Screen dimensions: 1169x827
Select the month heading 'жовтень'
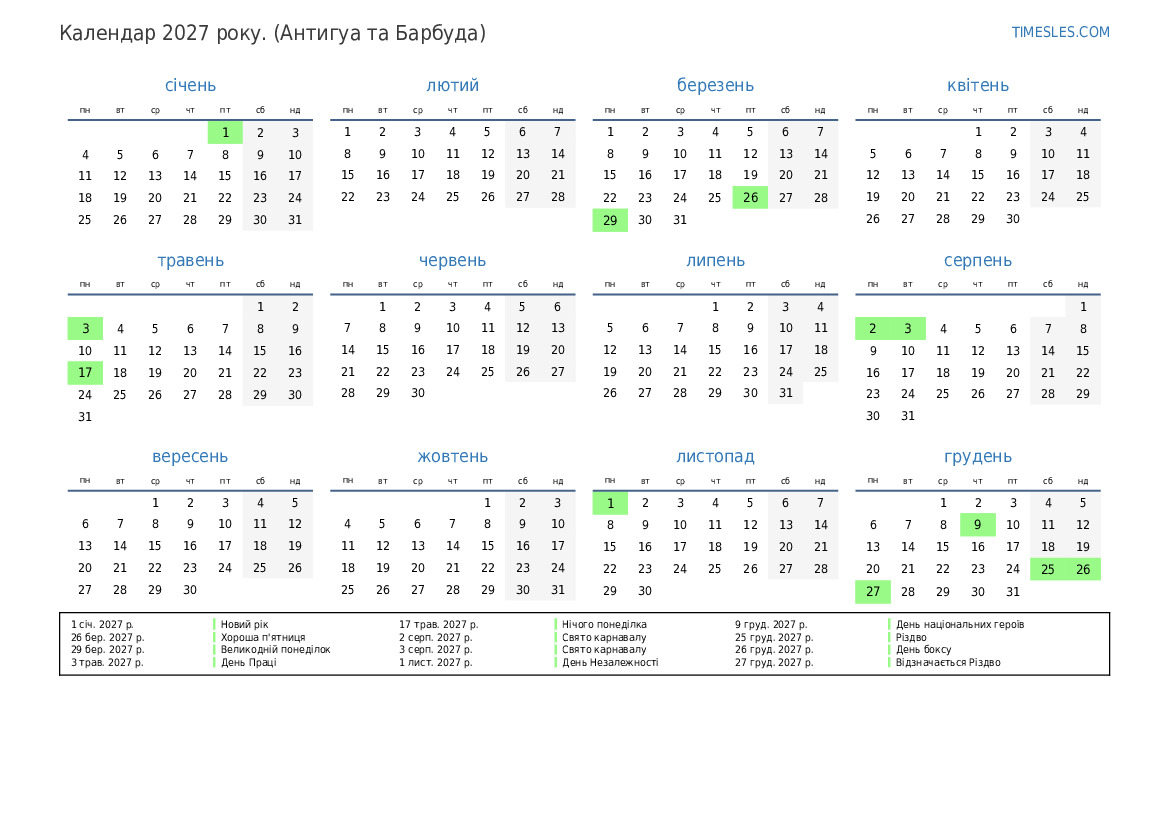pyautogui.click(x=453, y=456)
